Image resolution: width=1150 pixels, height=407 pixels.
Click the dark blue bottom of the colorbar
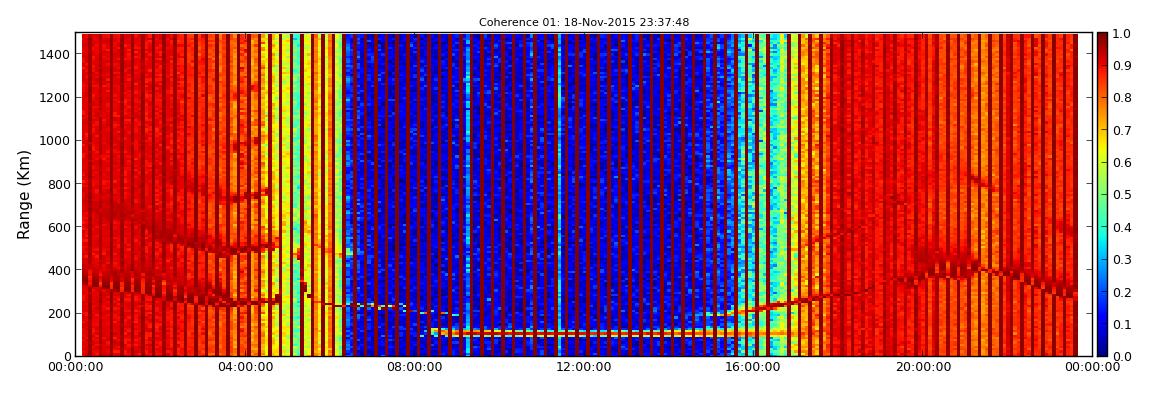(1103, 347)
